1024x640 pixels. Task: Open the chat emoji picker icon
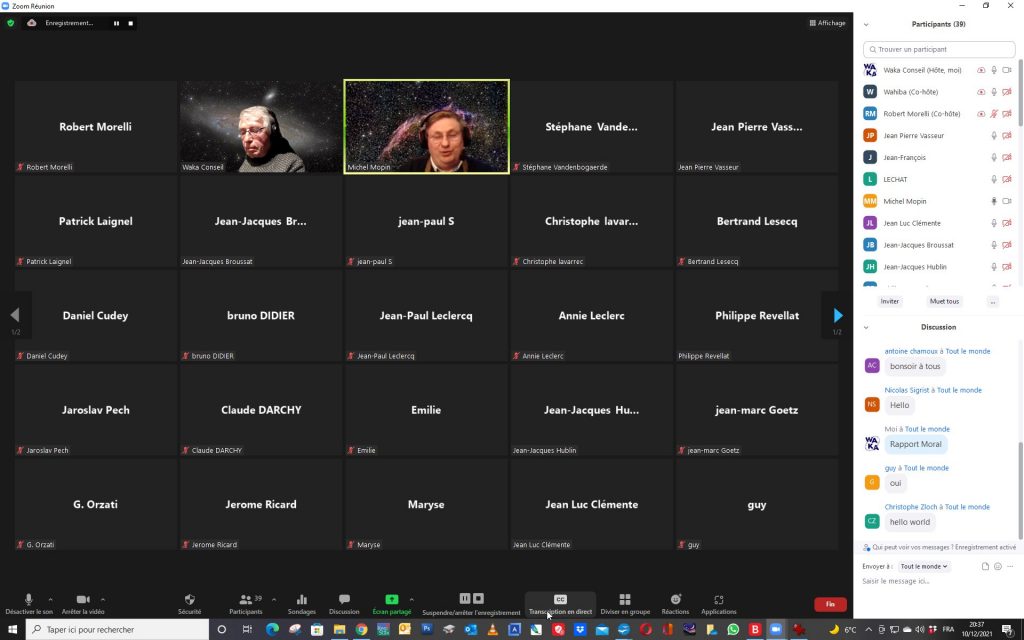[998, 566]
